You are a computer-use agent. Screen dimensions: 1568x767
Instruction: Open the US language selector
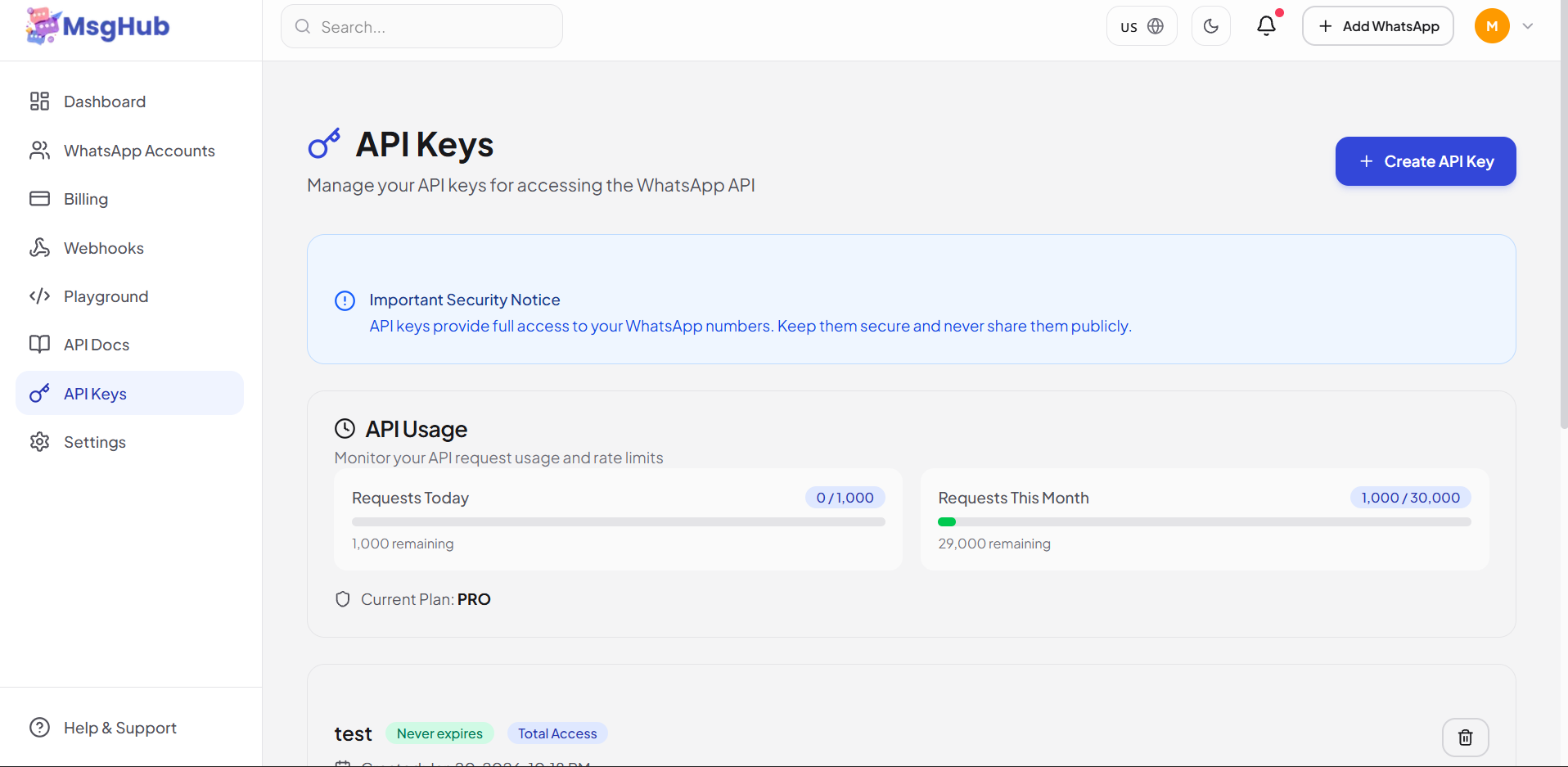1142,26
